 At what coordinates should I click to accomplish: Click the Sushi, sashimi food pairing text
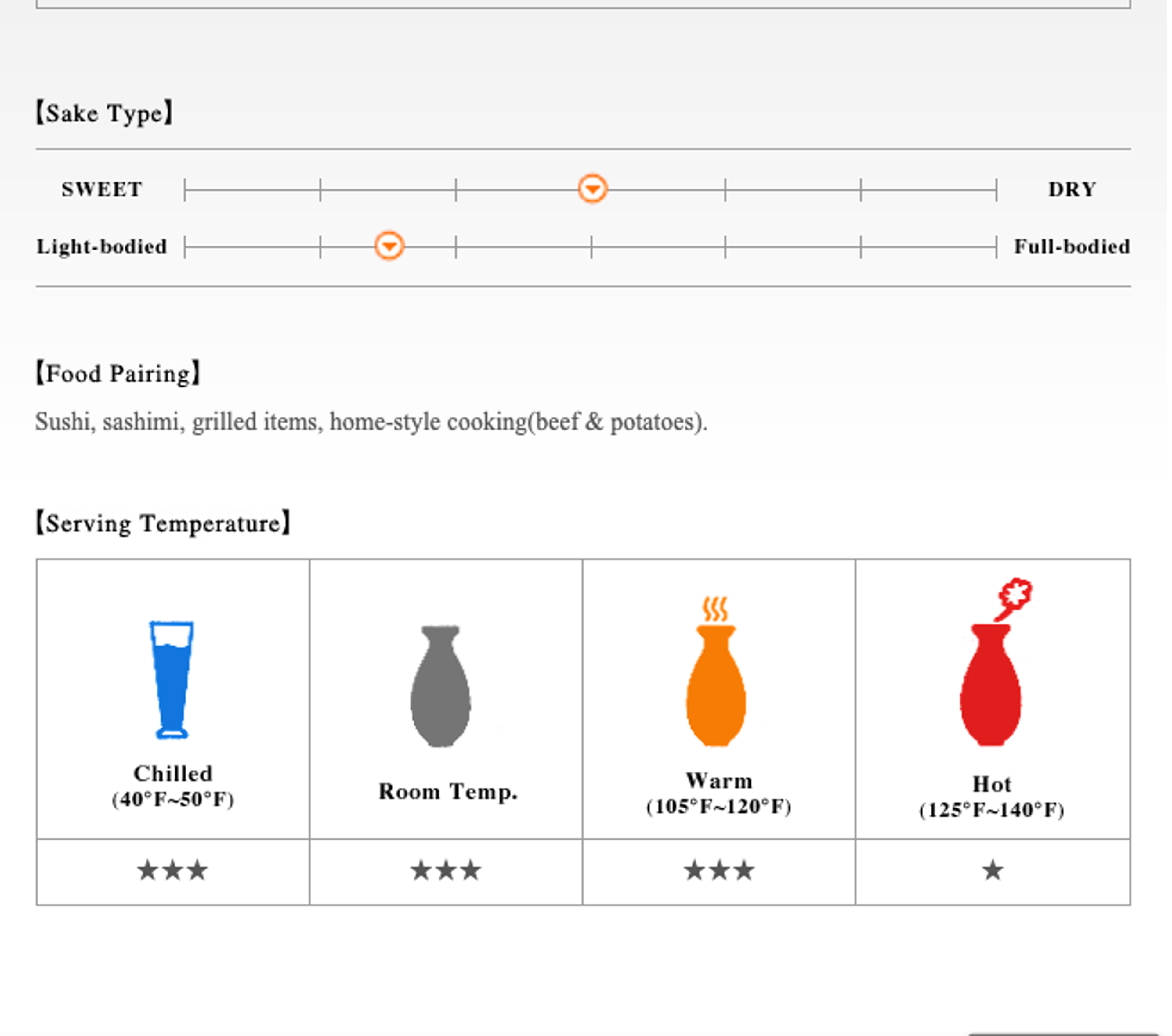click(371, 422)
